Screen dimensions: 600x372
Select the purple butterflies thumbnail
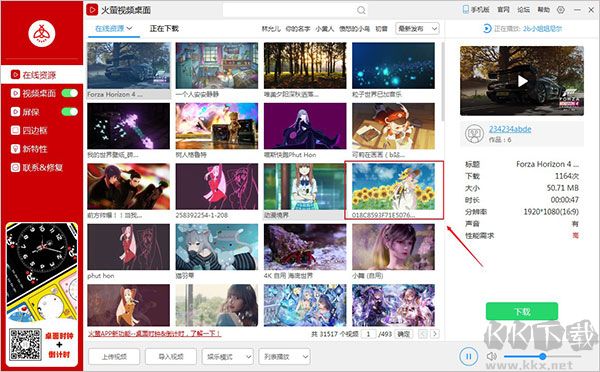point(129,126)
